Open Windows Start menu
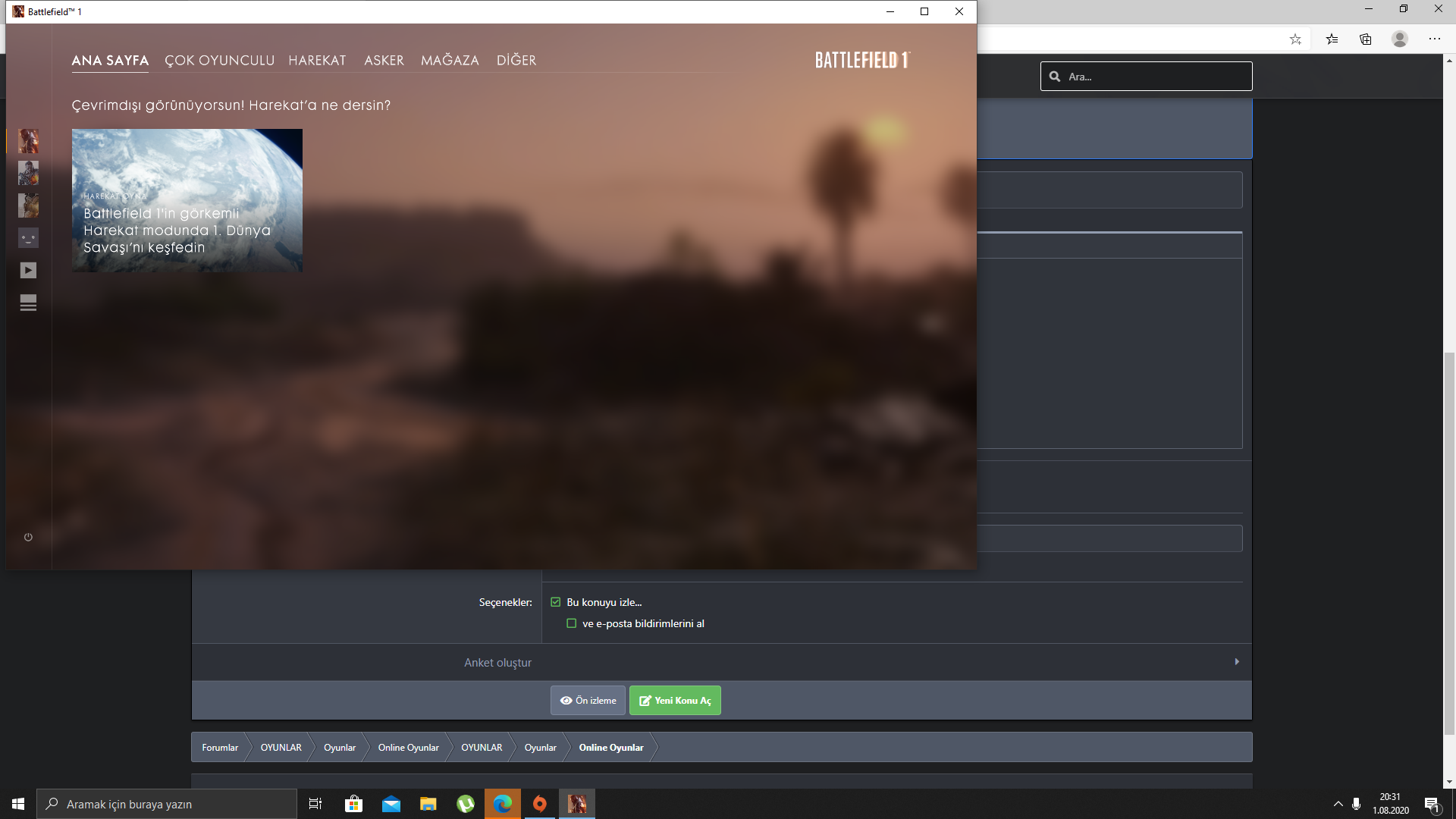Viewport: 1456px width, 819px height. pyautogui.click(x=18, y=804)
